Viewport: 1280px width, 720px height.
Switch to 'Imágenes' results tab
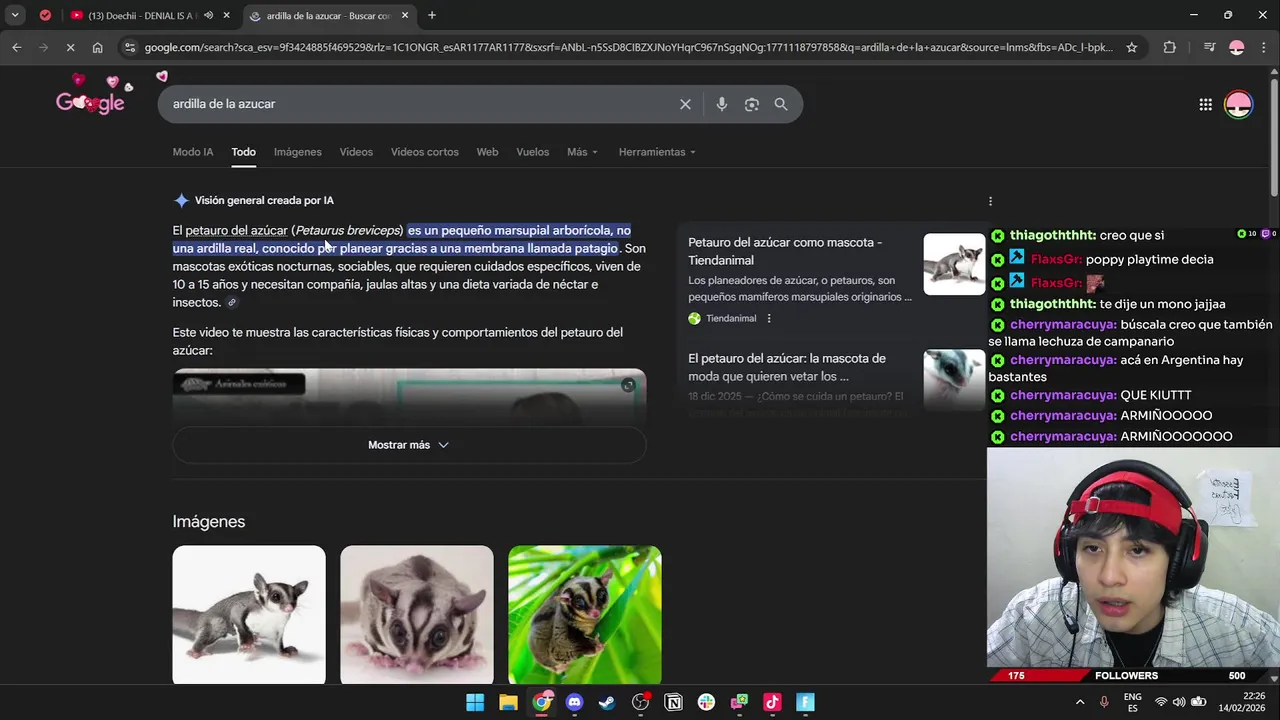(298, 152)
